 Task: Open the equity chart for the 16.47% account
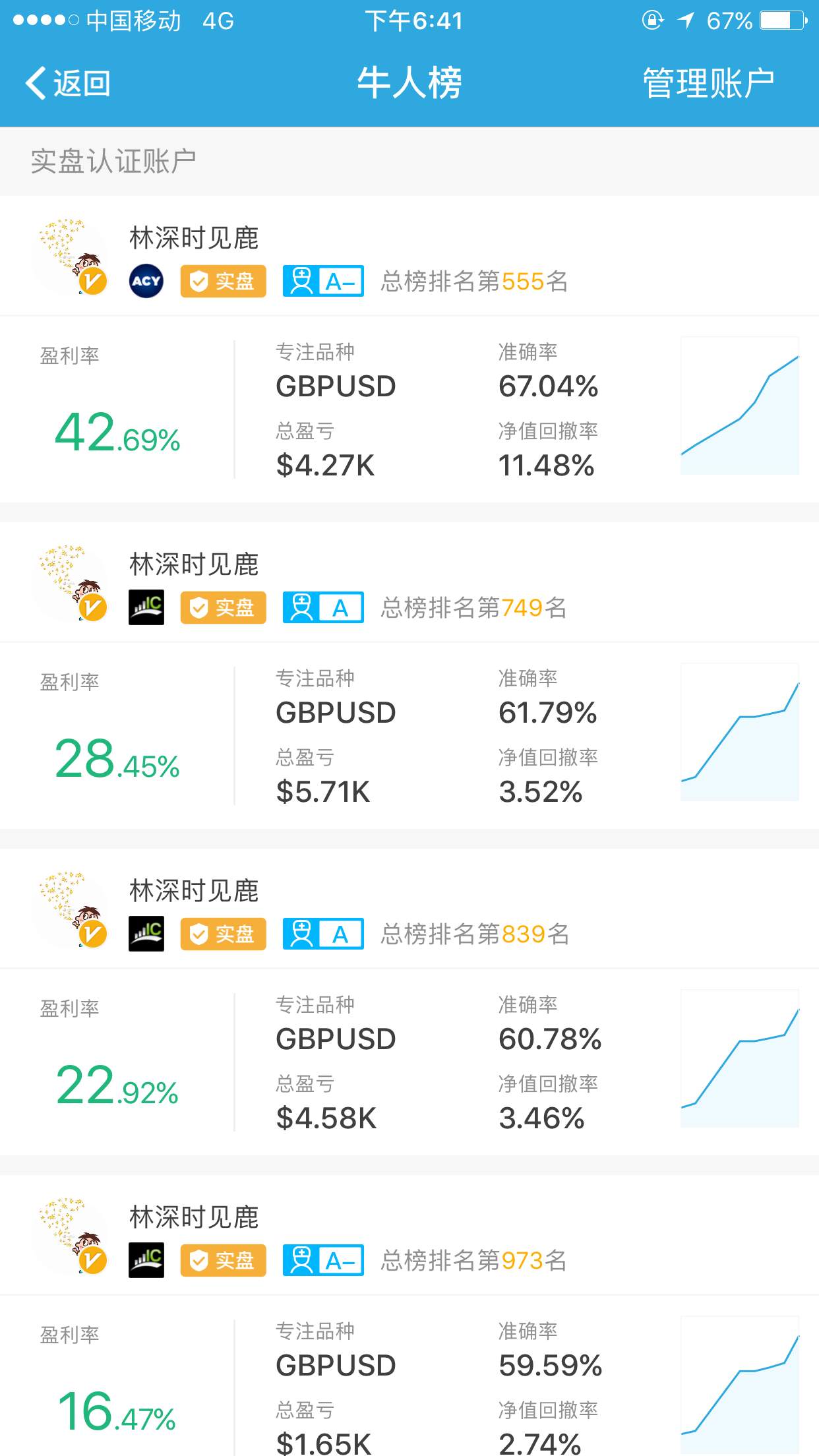pyautogui.click(x=739, y=1385)
